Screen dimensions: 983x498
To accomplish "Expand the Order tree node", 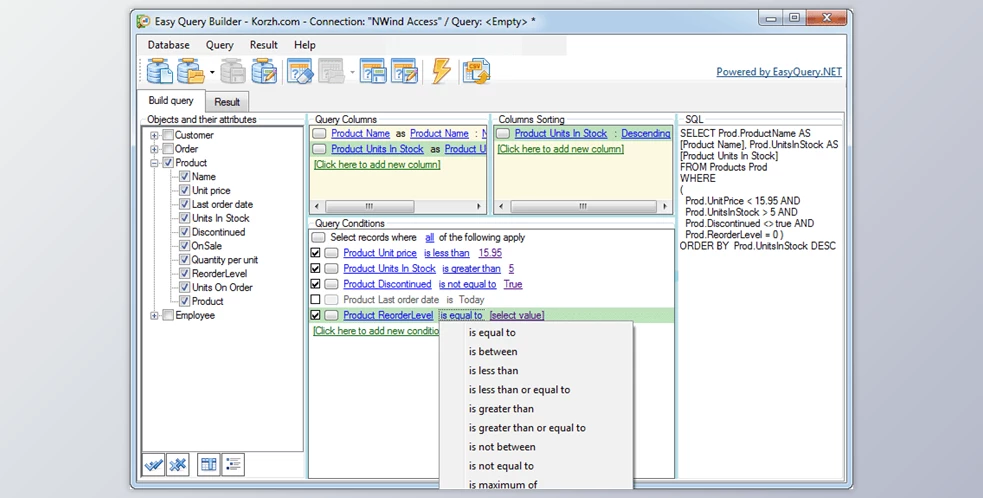I will (x=154, y=149).
